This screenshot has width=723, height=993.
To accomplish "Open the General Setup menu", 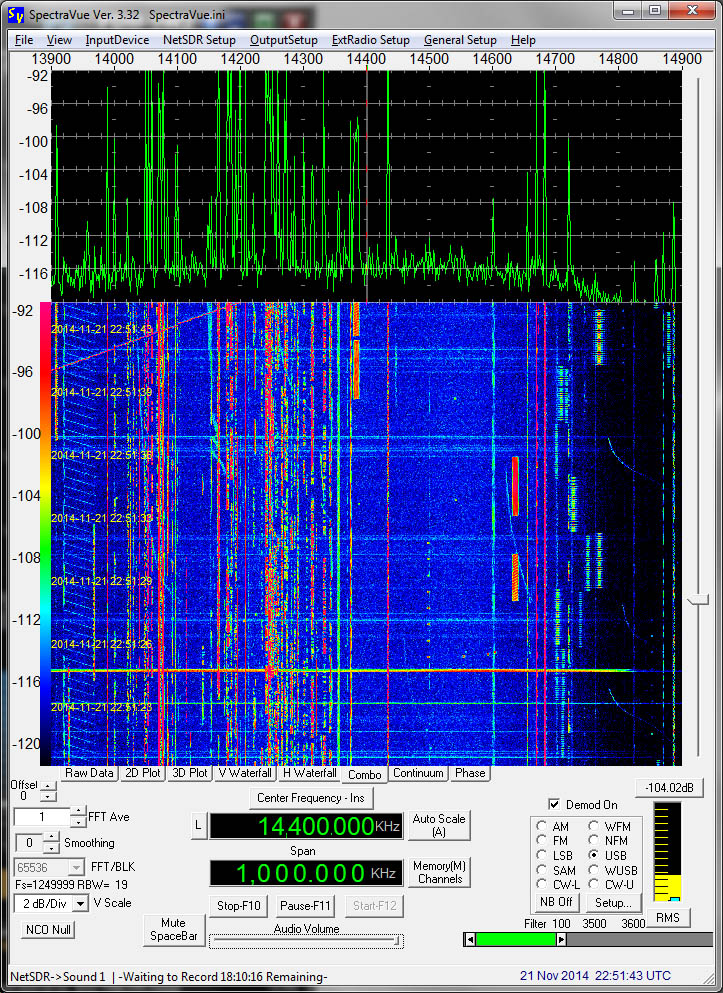I will point(460,40).
